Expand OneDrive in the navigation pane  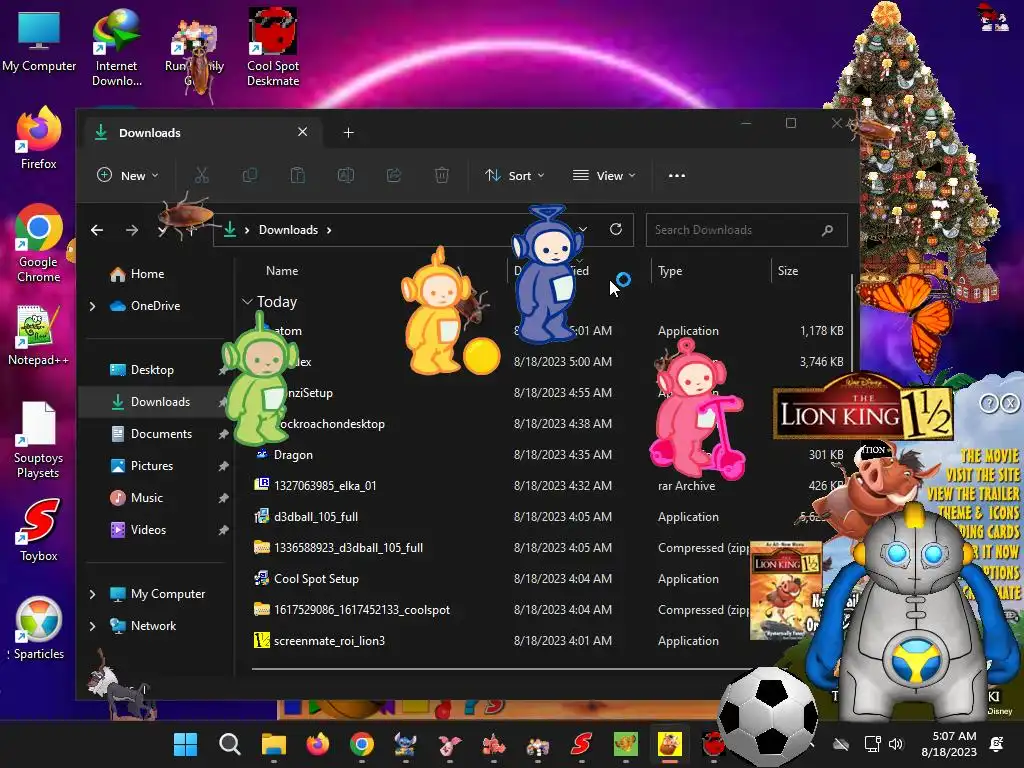(x=93, y=306)
